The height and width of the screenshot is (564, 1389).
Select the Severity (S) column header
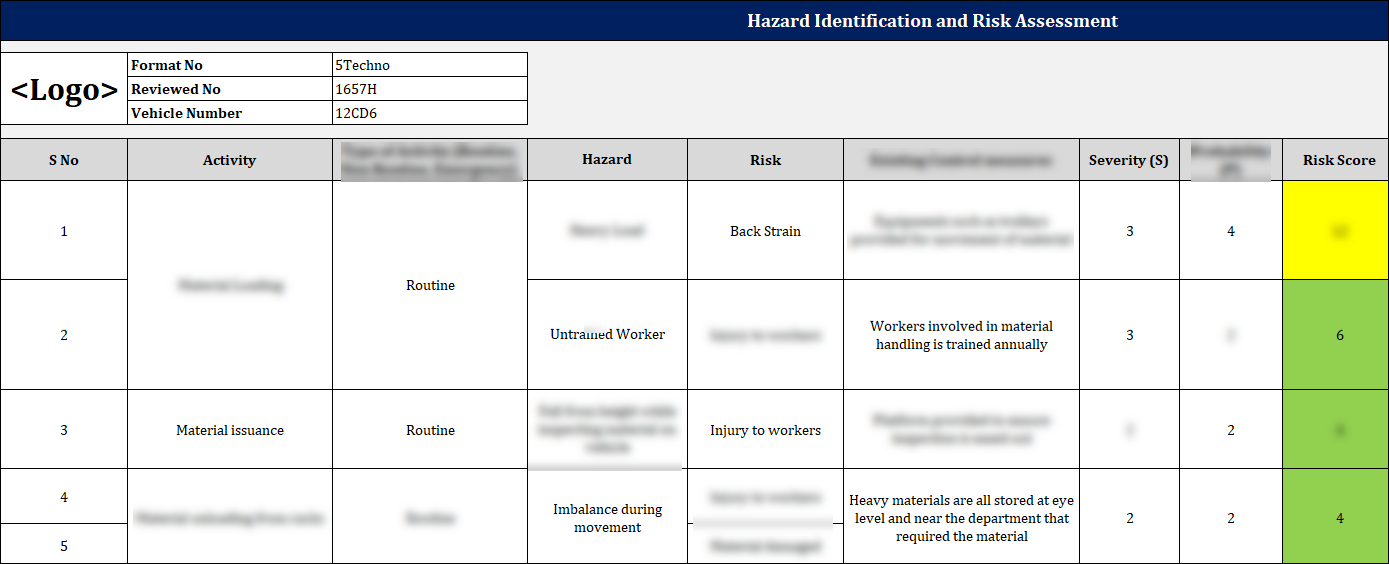[x=1129, y=160]
